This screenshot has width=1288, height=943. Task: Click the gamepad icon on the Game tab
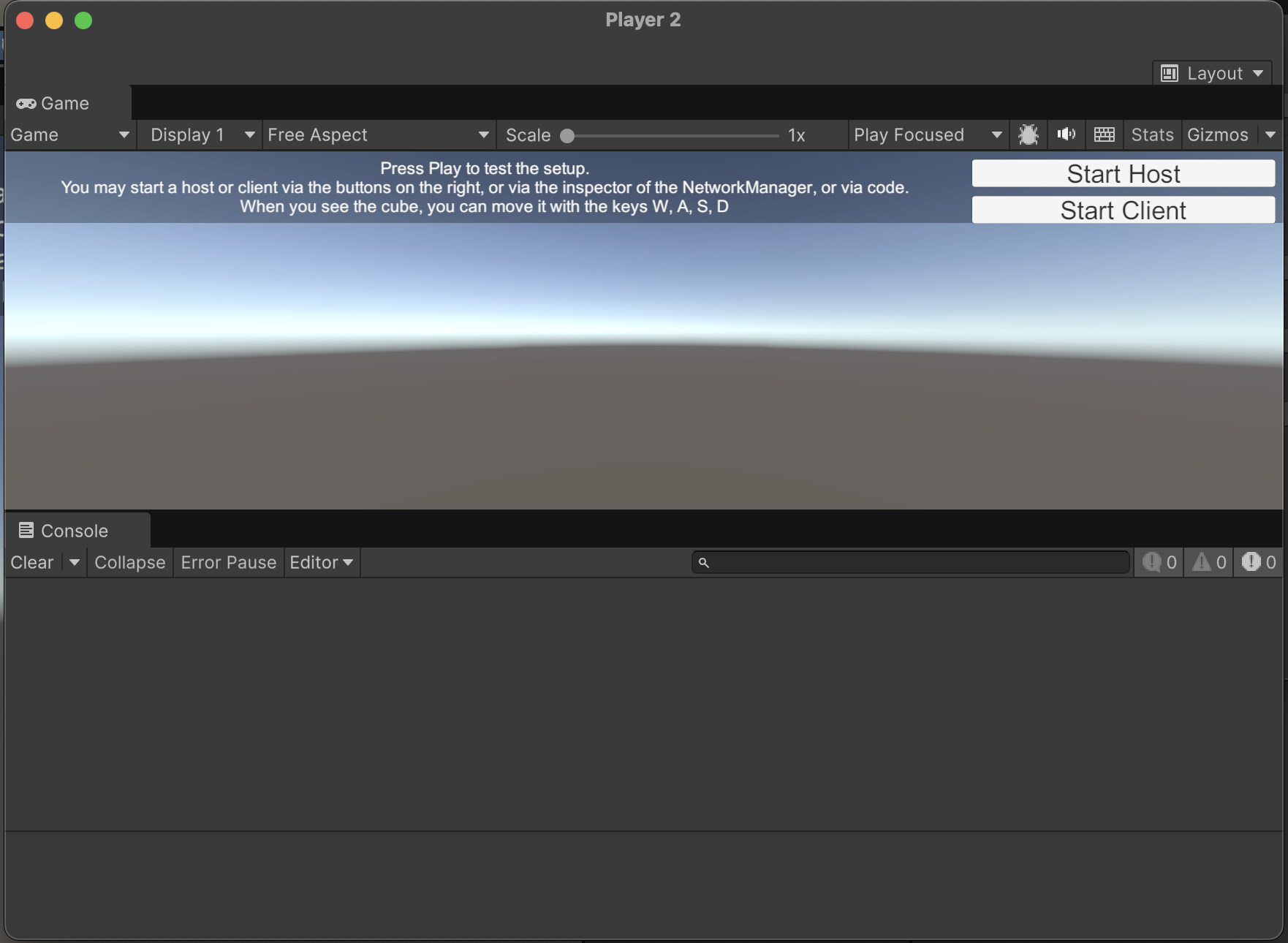point(27,103)
